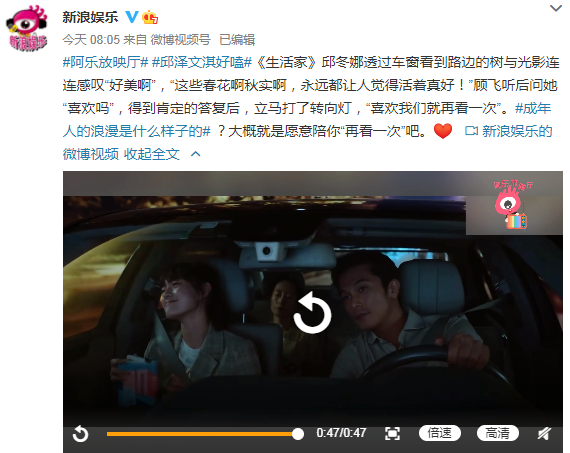Click the caret arrow beside 收起全文
The height and width of the screenshot is (453, 570).
click(x=196, y=154)
